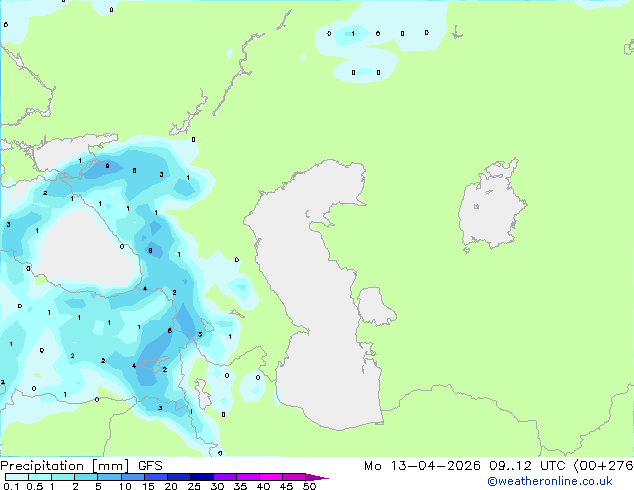Click the legend label "50"
The height and width of the screenshot is (490, 634).
tap(310, 486)
